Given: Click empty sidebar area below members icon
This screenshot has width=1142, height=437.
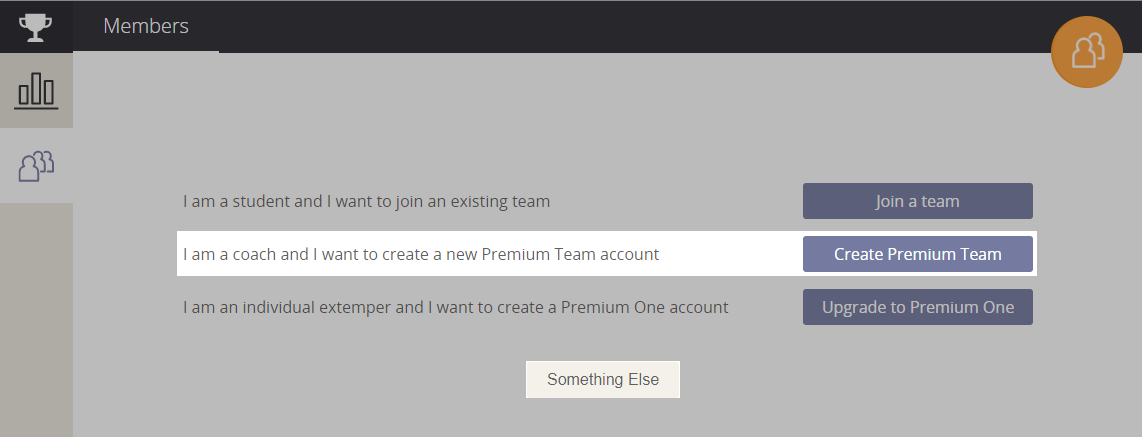Looking at the screenshot, I should coord(36,319).
